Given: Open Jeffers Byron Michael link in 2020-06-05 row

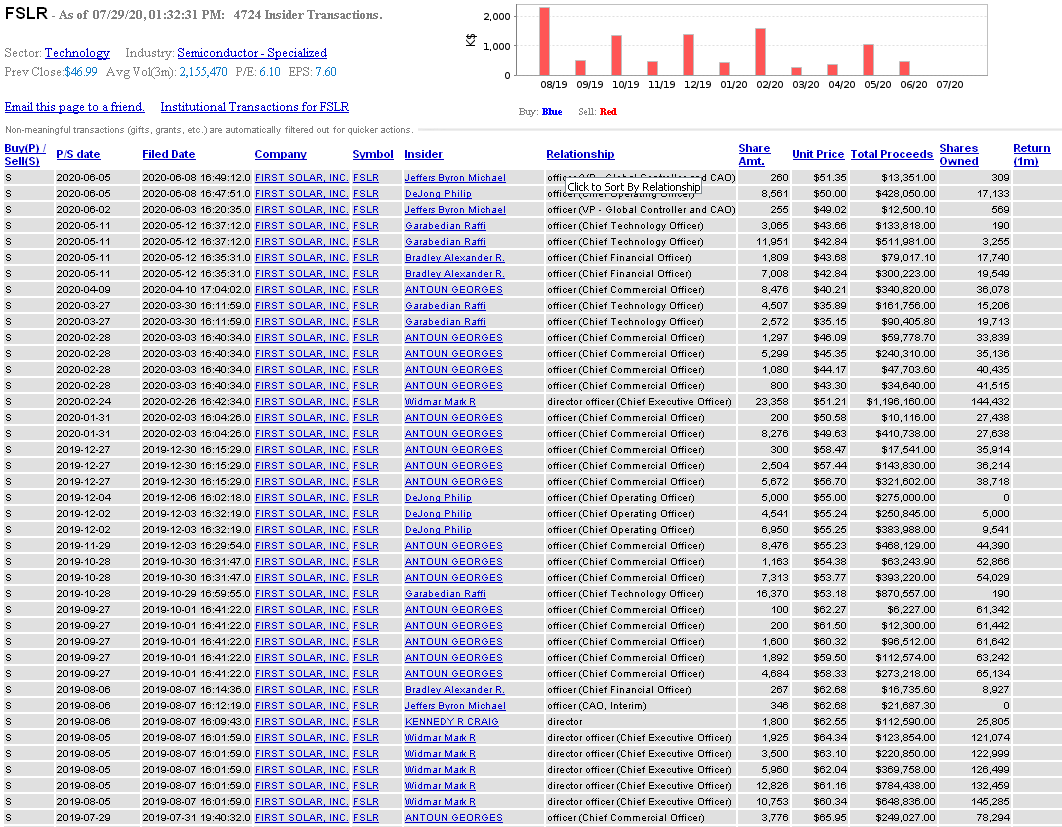Looking at the screenshot, I should click(x=455, y=177).
